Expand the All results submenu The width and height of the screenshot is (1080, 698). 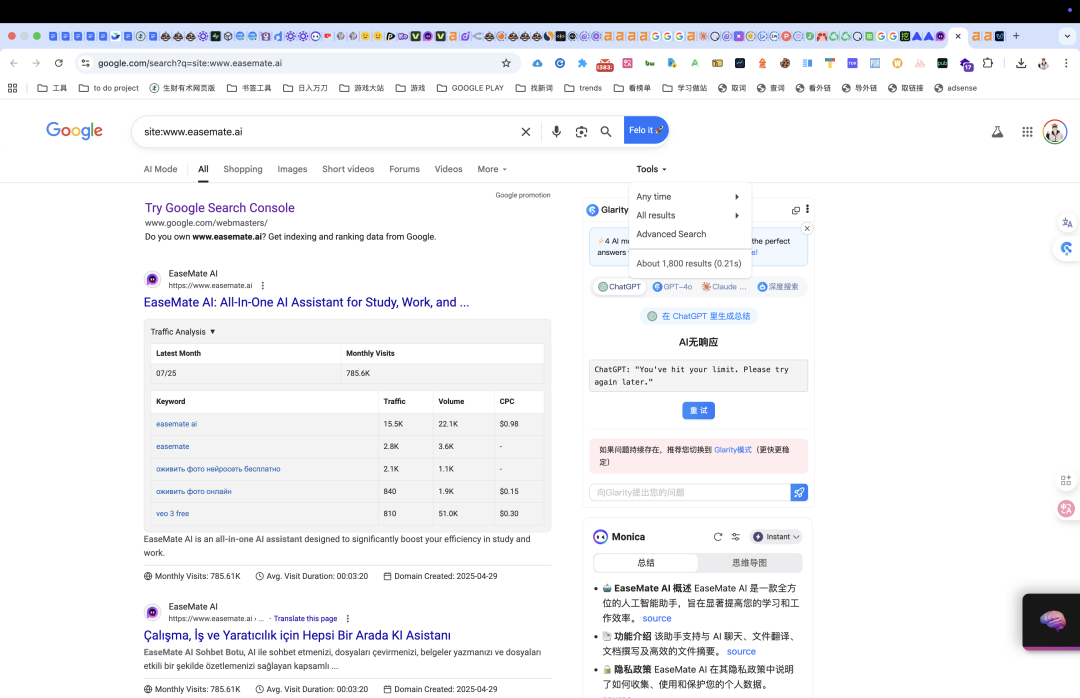(x=689, y=215)
